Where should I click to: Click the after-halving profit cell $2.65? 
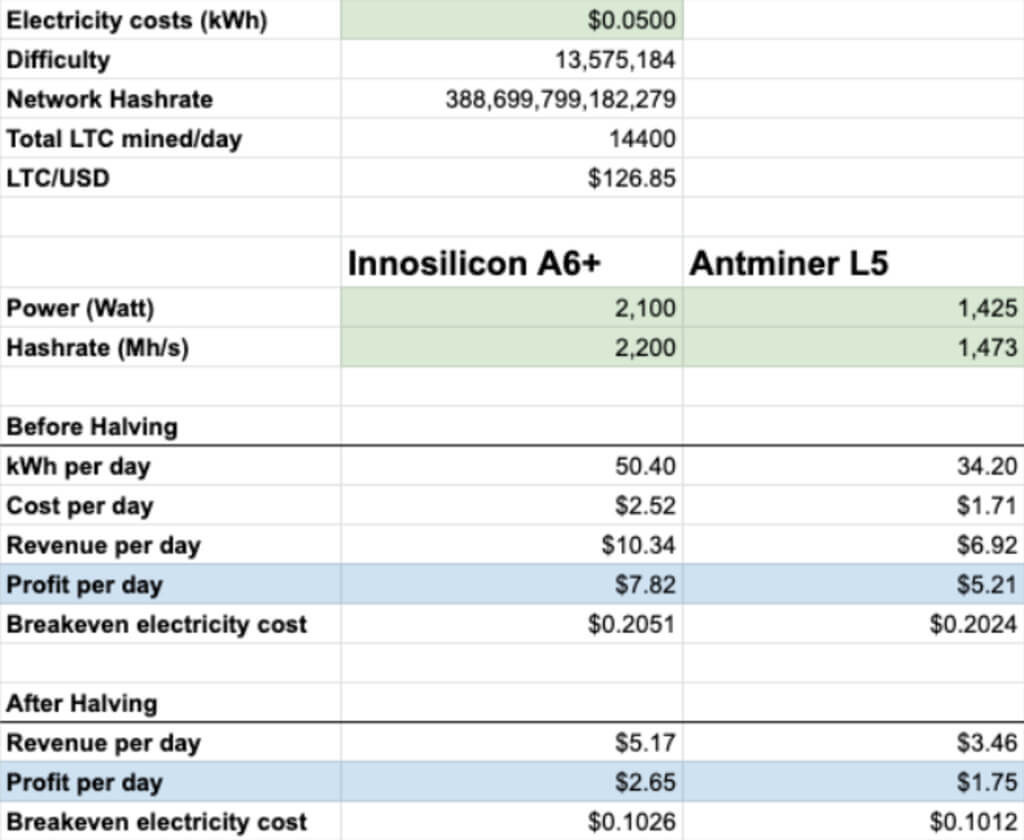click(512, 782)
